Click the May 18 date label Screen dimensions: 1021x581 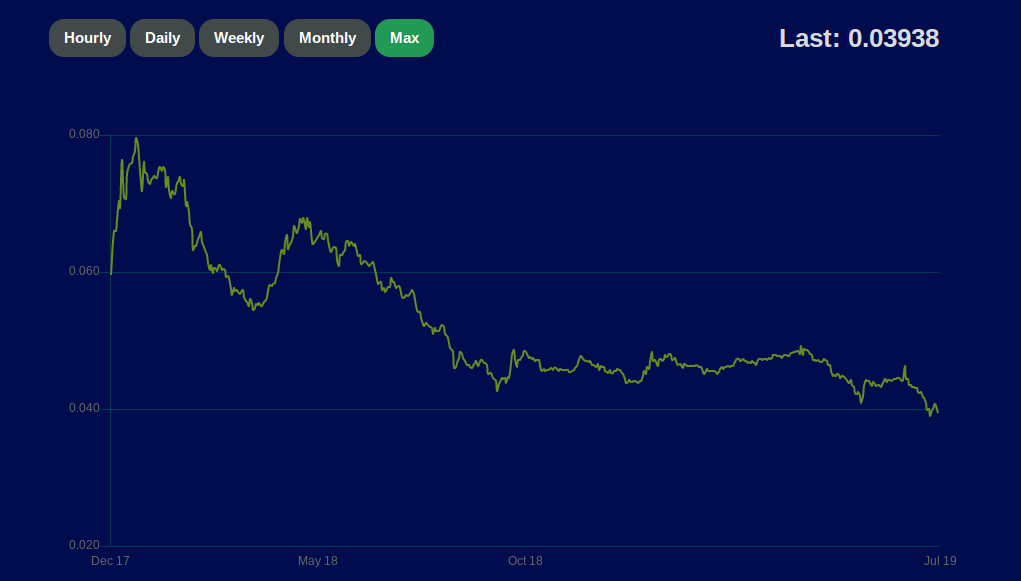(318, 561)
